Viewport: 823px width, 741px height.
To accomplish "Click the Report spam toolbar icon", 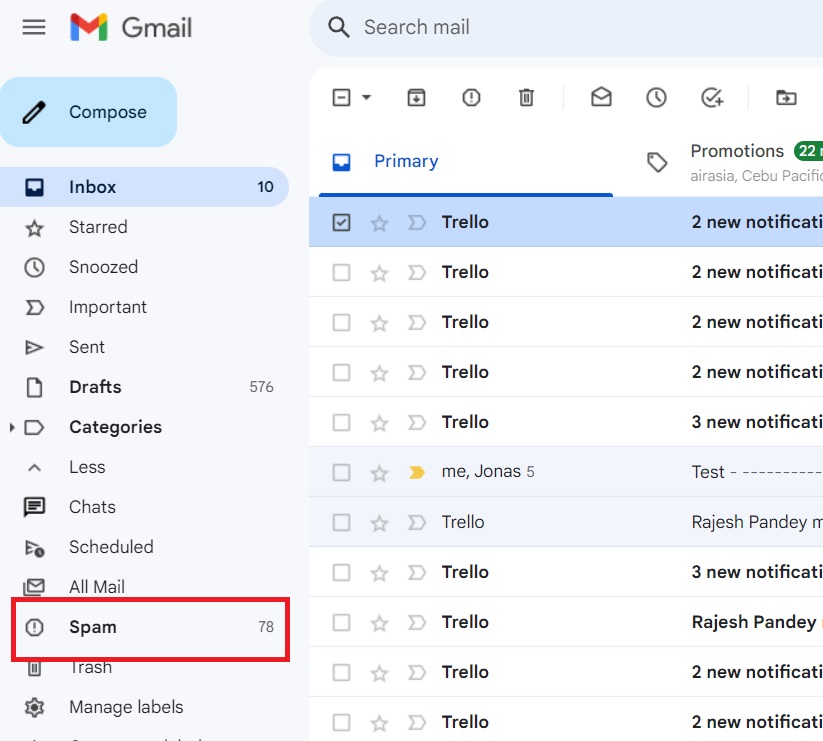I will pos(471,97).
